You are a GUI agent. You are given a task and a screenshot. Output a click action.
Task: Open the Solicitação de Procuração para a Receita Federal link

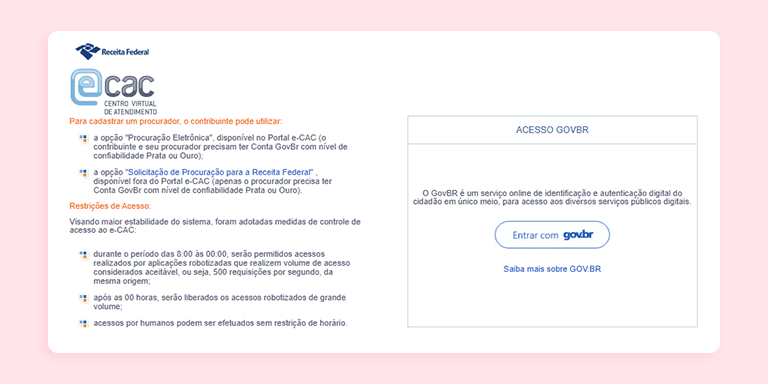pos(219,172)
